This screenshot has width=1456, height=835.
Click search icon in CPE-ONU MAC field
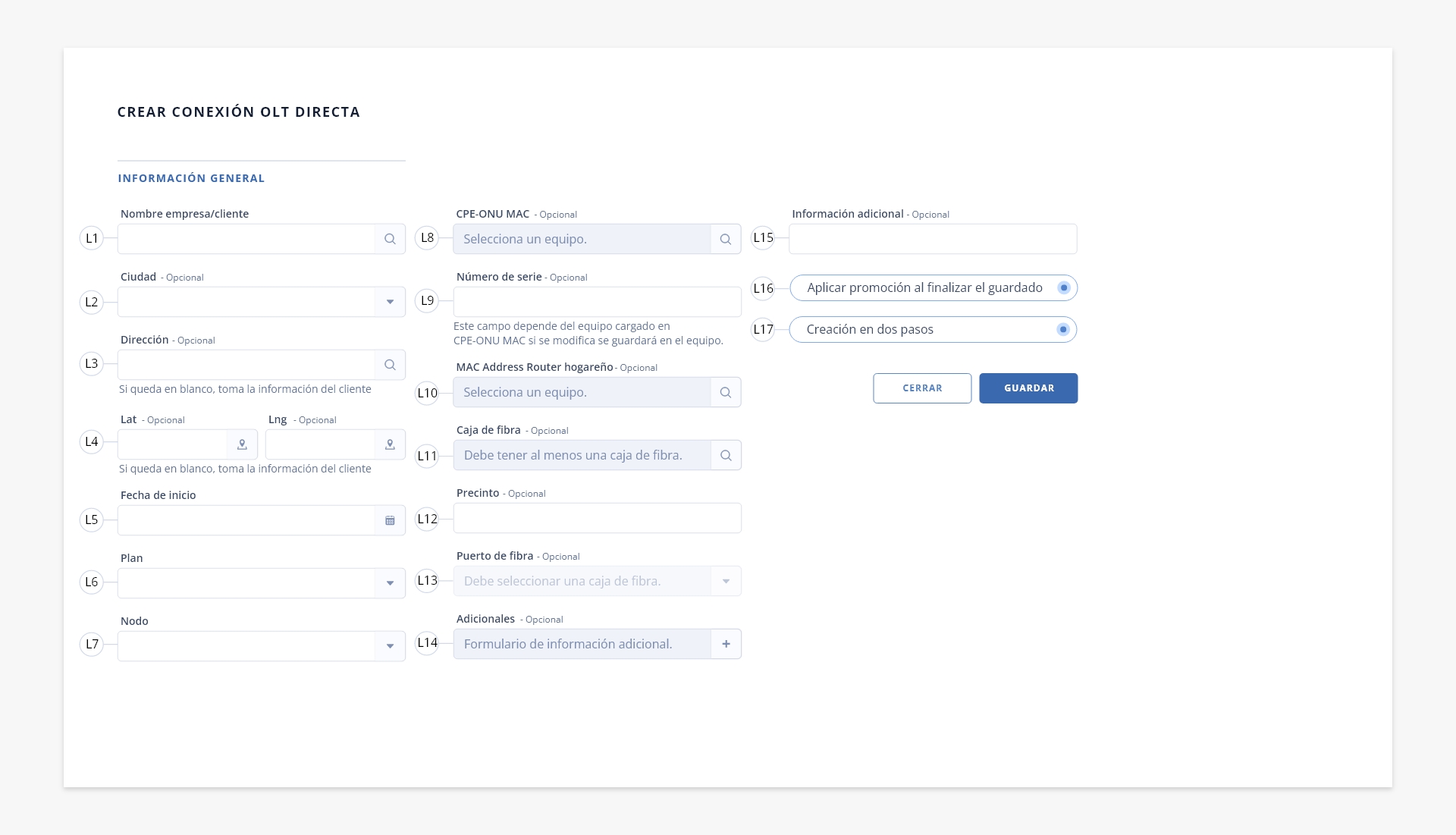tap(726, 239)
